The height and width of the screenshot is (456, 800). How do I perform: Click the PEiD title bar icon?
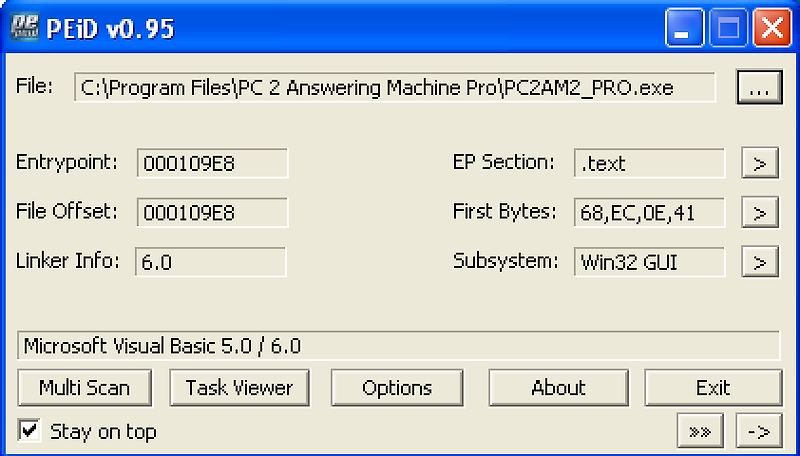(24, 28)
